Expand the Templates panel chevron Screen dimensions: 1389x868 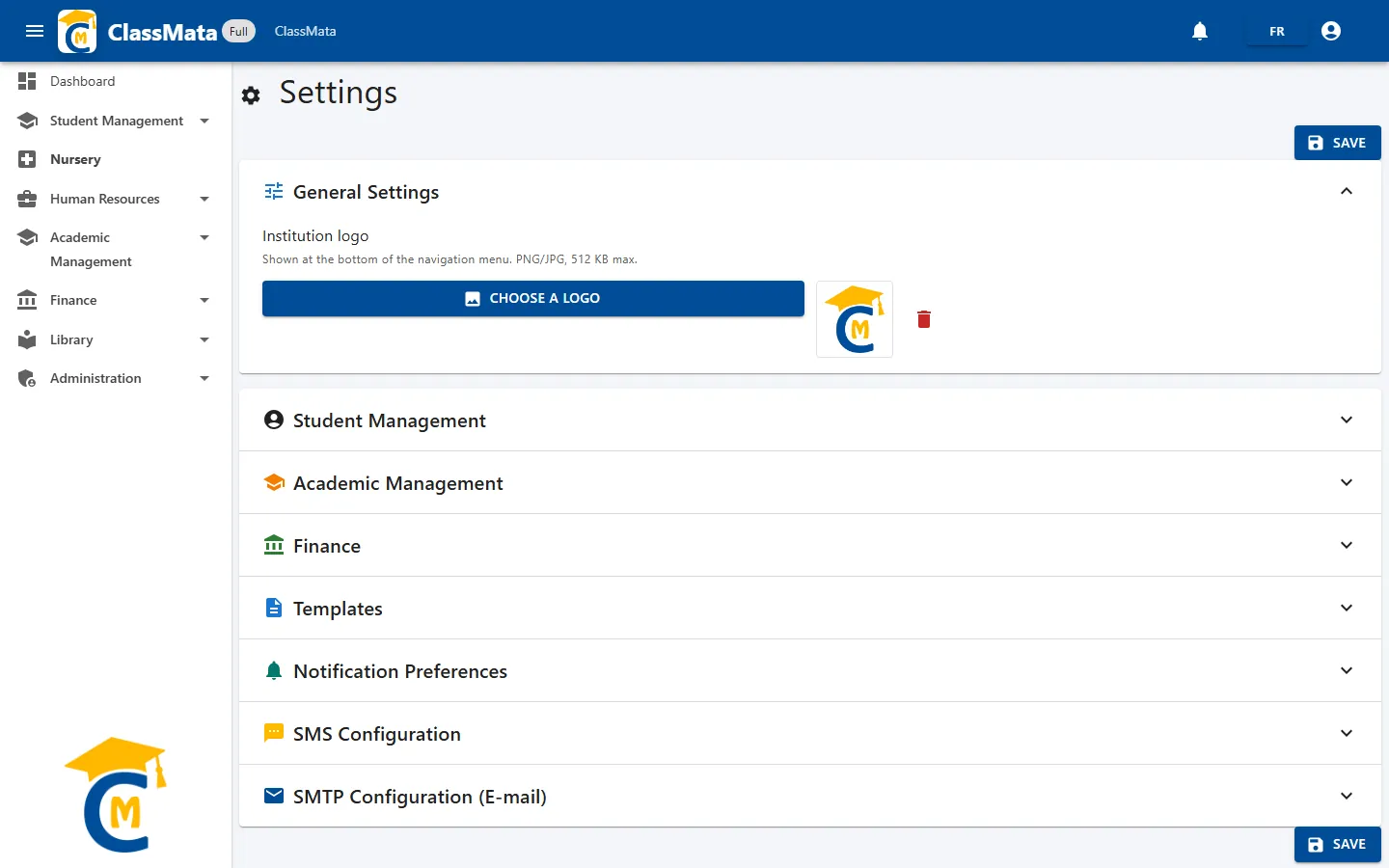pyautogui.click(x=1347, y=608)
